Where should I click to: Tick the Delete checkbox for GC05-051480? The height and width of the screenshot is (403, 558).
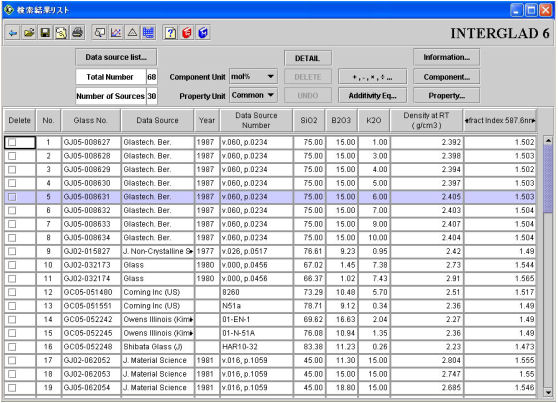[x=12, y=292]
